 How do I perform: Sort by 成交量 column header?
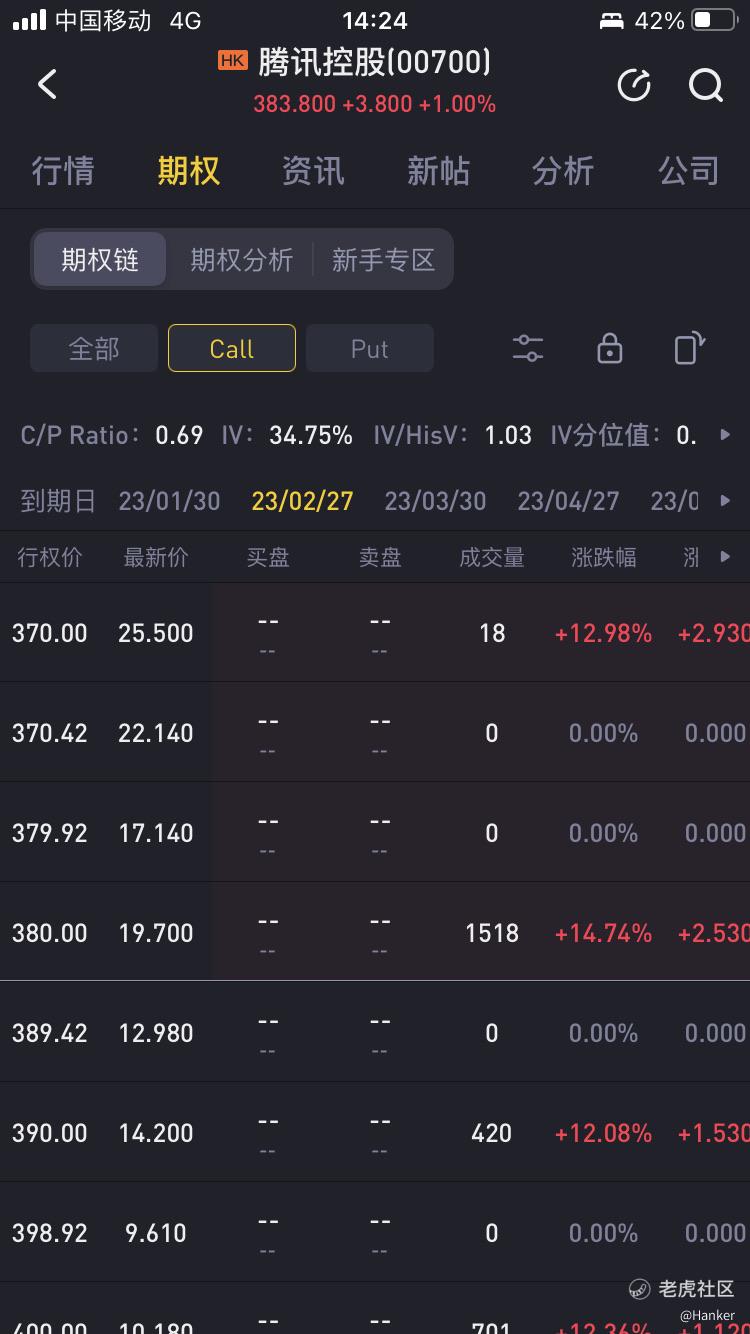coord(492,557)
